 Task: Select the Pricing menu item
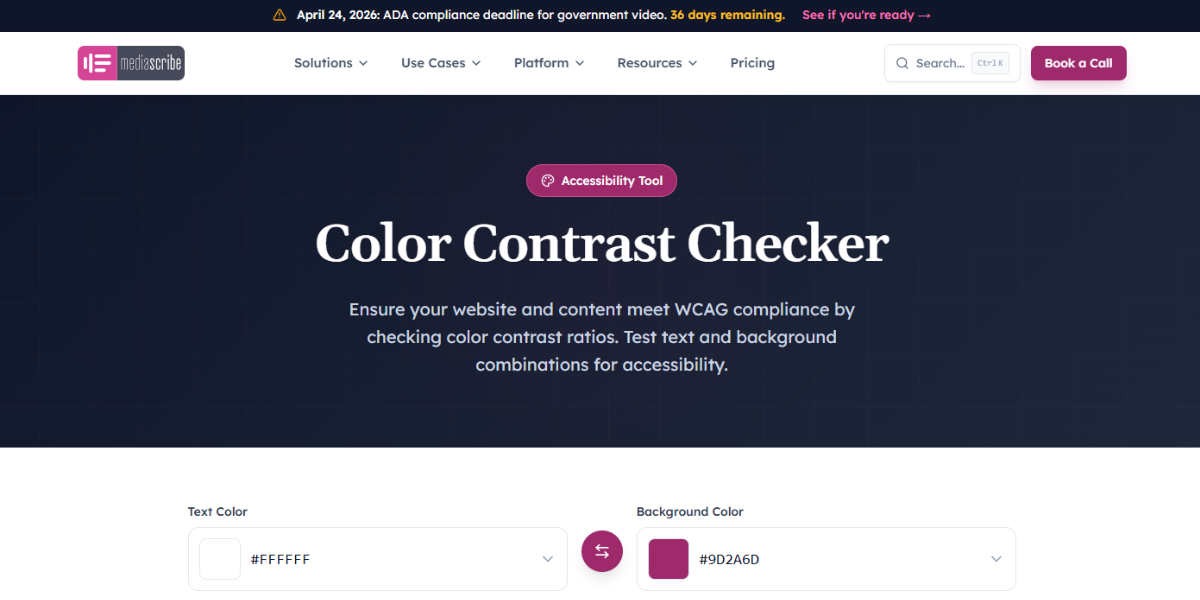tap(752, 62)
